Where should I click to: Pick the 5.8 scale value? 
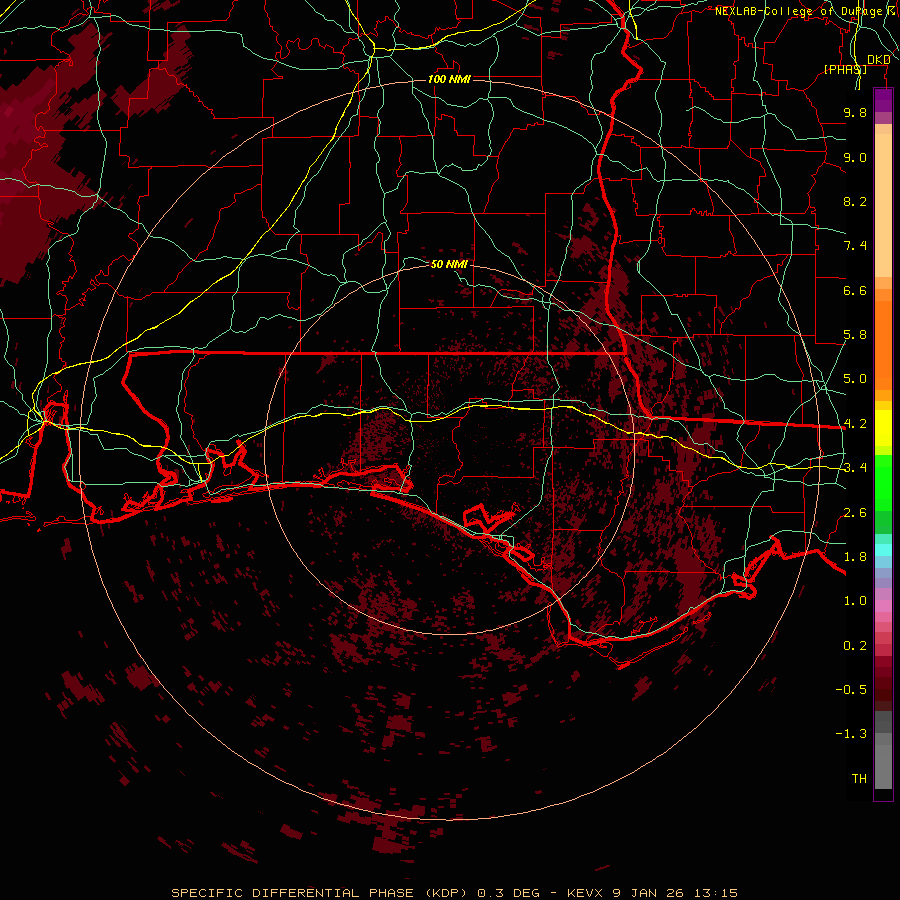pyautogui.click(x=855, y=335)
